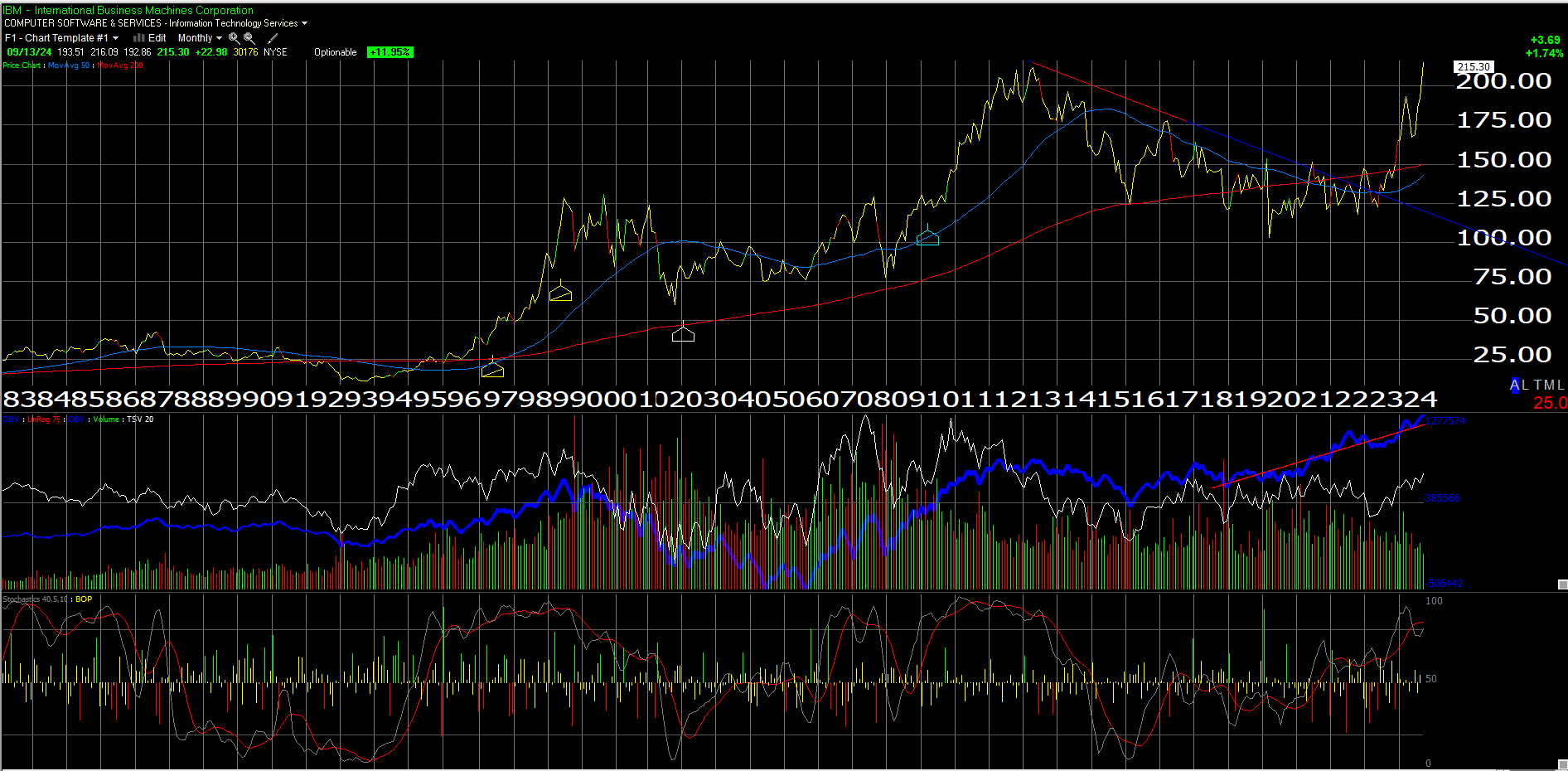
Task: Open the F1 - Chart Template #1 dropdown
Action: click(61, 37)
